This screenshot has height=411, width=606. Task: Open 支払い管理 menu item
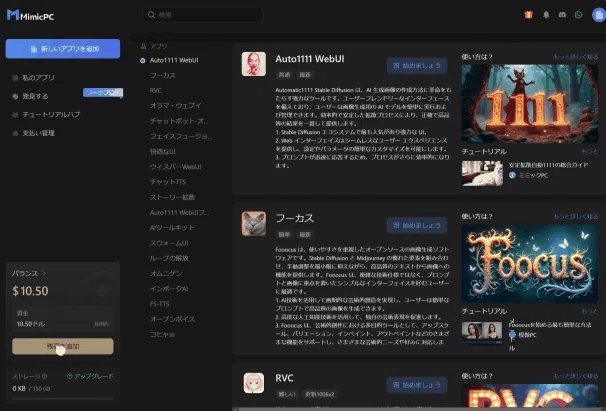click(x=38, y=133)
